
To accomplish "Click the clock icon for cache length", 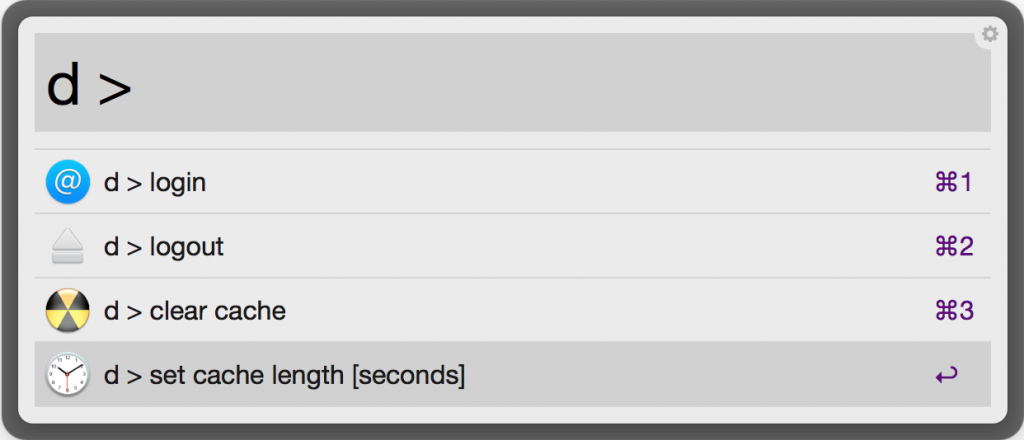I will point(68,375).
